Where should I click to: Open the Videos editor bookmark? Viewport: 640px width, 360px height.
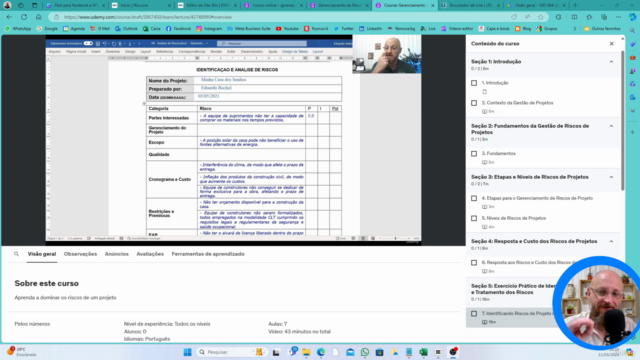pos(457,29)
